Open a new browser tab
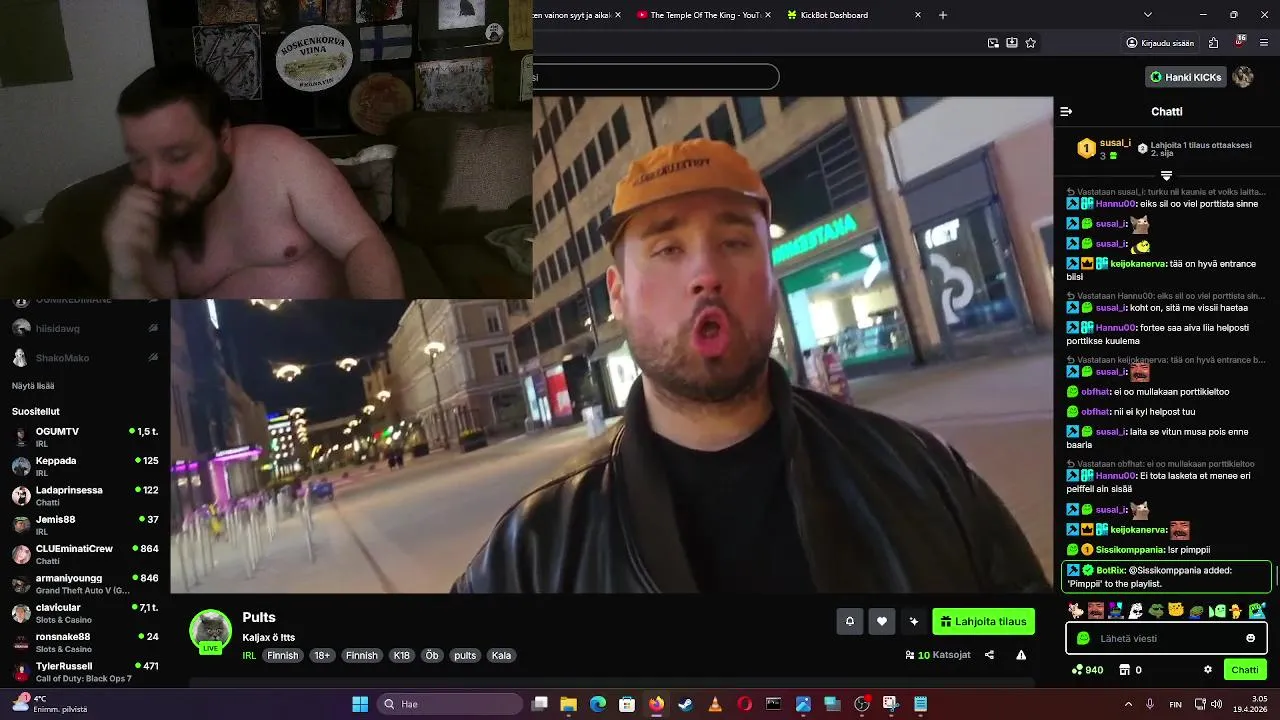Image resolution: width=1280 pixels, height=720 pixels. click(943, 15)
